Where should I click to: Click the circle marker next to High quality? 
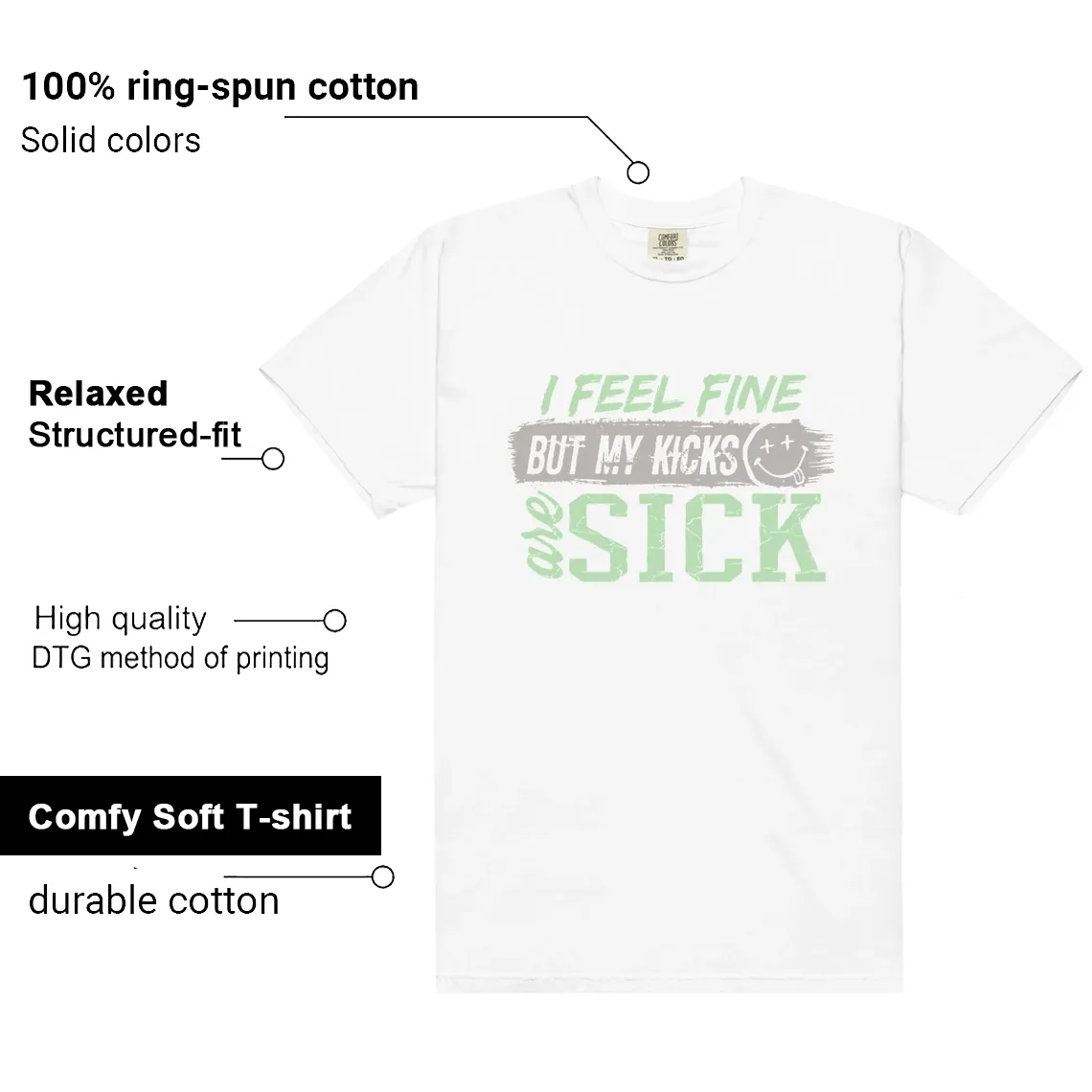335,621
